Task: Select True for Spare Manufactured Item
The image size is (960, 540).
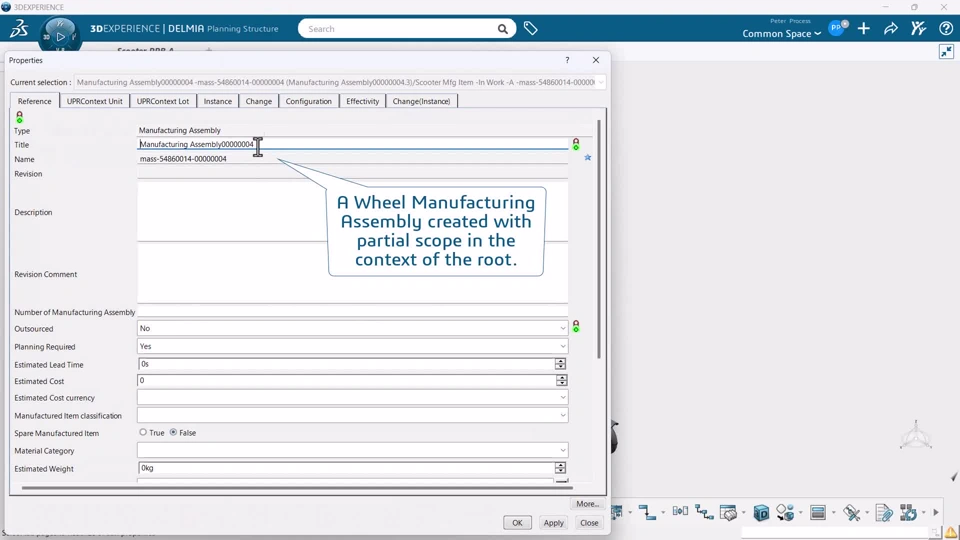Action: point(143,433)
